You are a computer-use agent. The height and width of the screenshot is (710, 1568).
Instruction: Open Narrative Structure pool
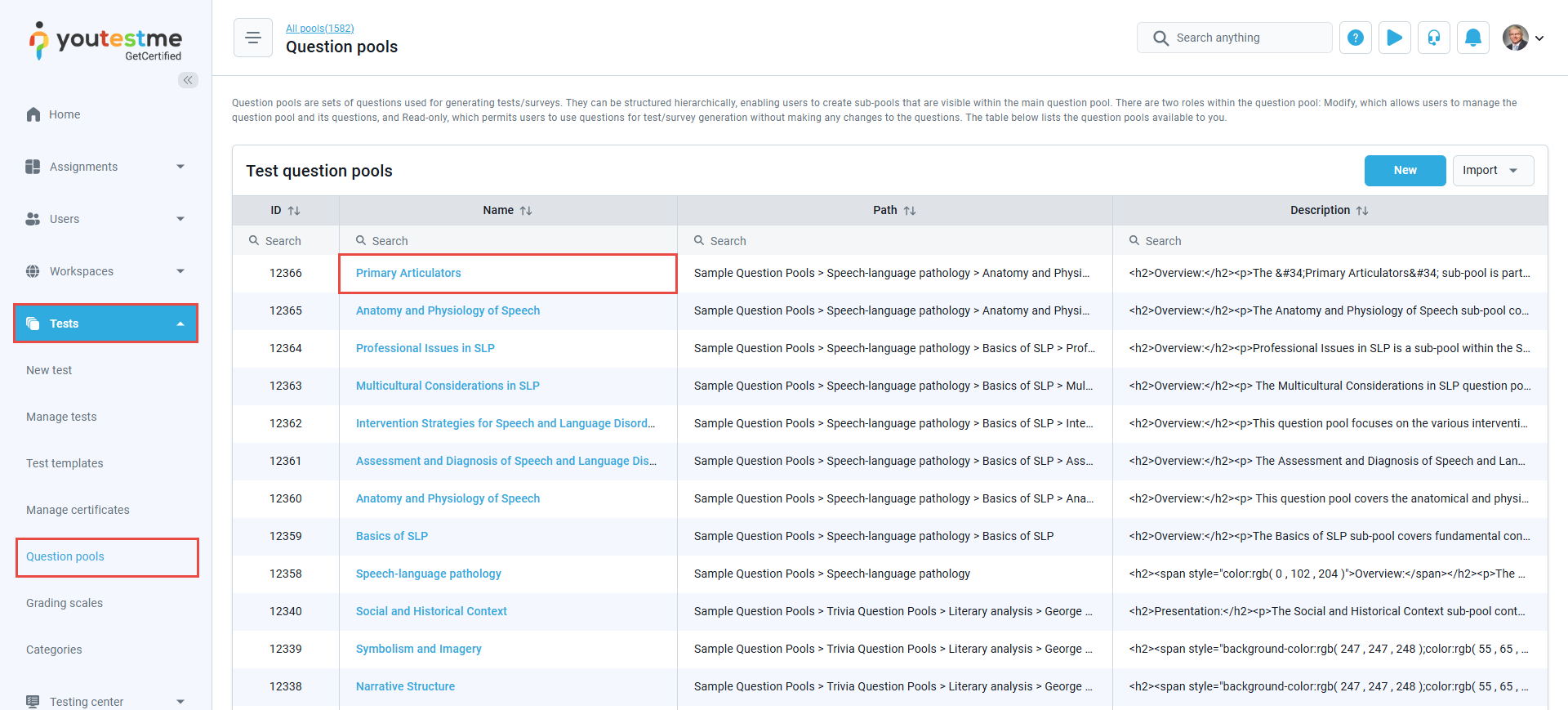click(x=405, y=686)
